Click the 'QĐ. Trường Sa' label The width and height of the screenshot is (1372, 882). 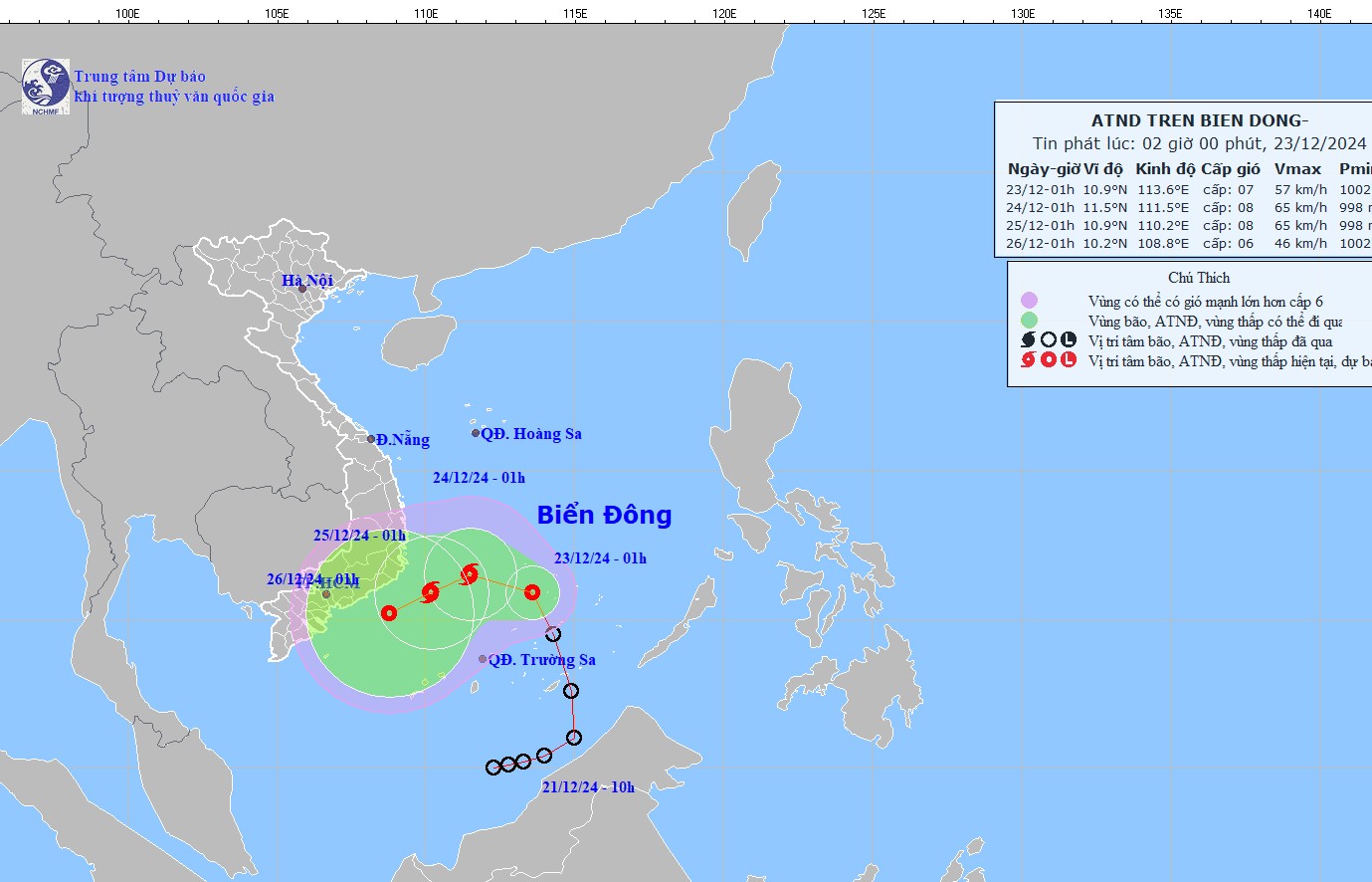542,660
